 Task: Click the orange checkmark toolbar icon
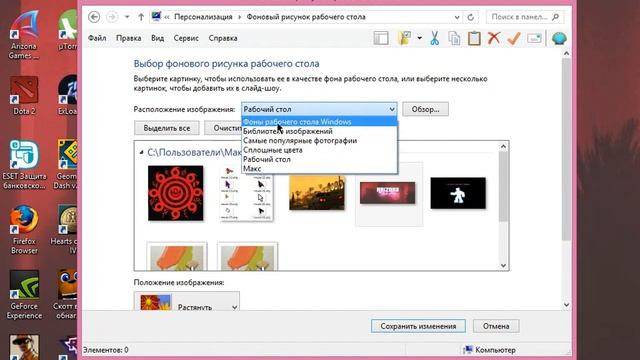pyautogui.click(x=514, y=38)
